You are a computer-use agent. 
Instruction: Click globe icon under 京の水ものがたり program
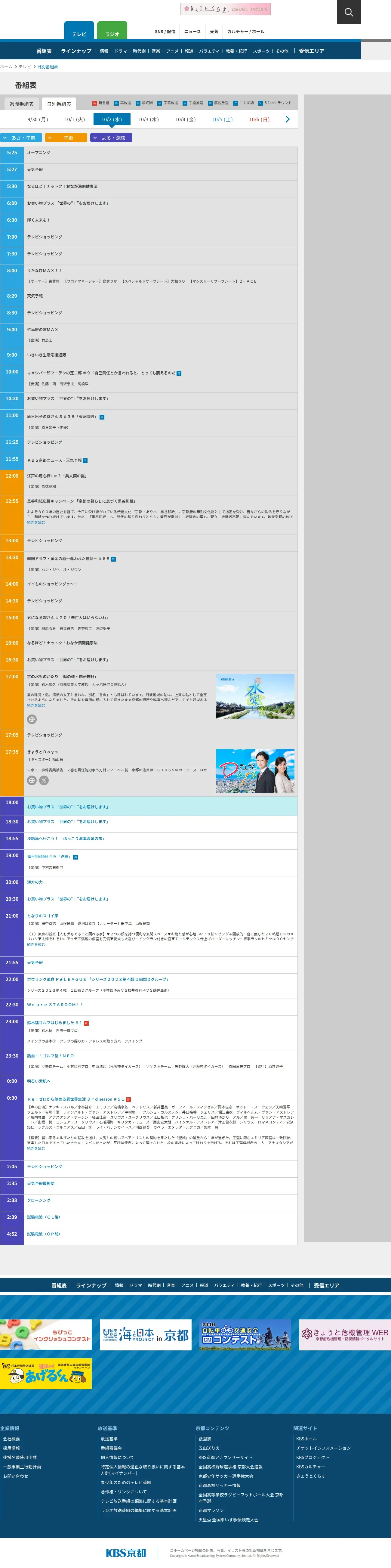pyautogui.click(x=32, y=719)
